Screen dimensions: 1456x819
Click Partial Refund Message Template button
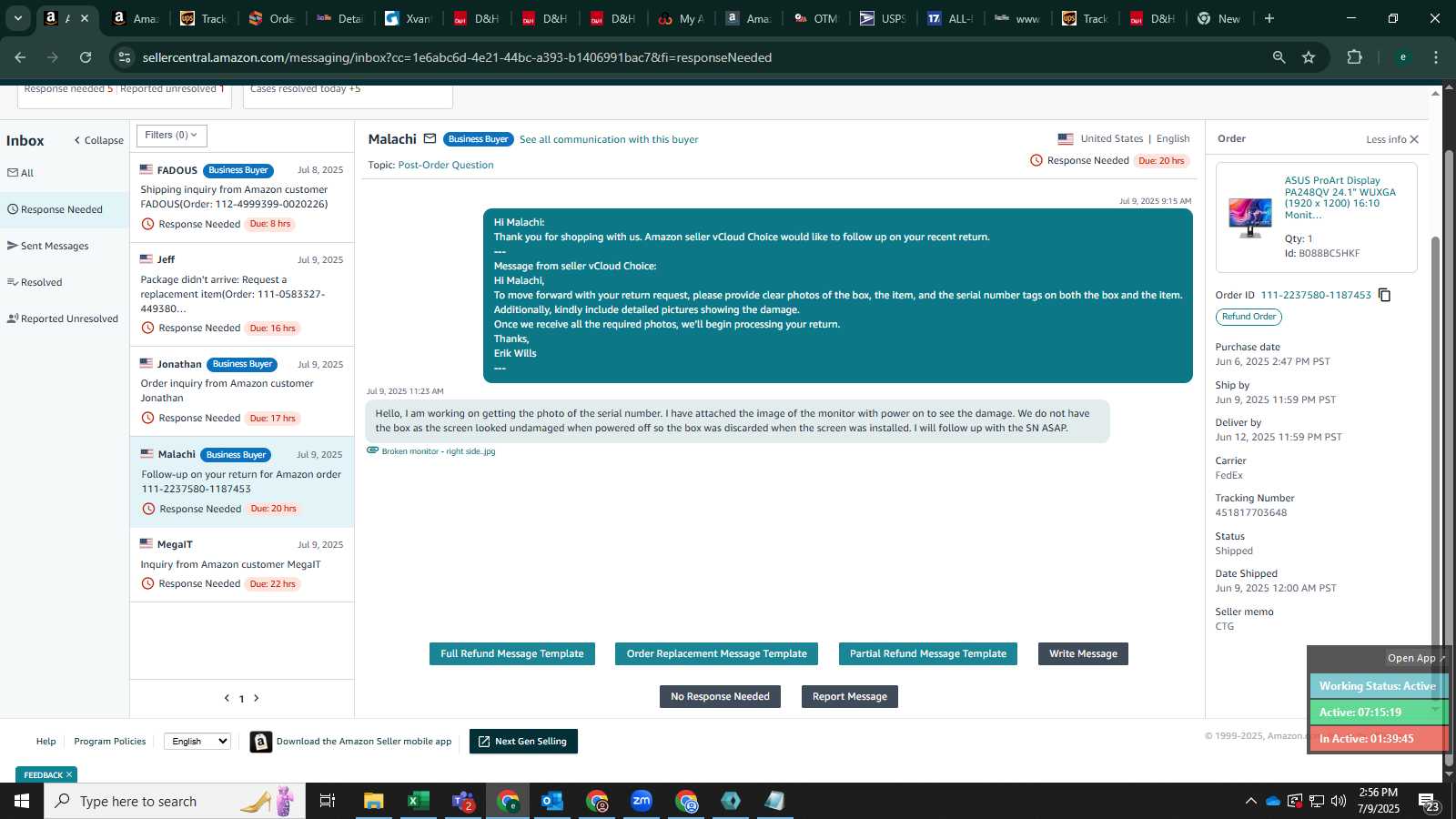(928, 653)
